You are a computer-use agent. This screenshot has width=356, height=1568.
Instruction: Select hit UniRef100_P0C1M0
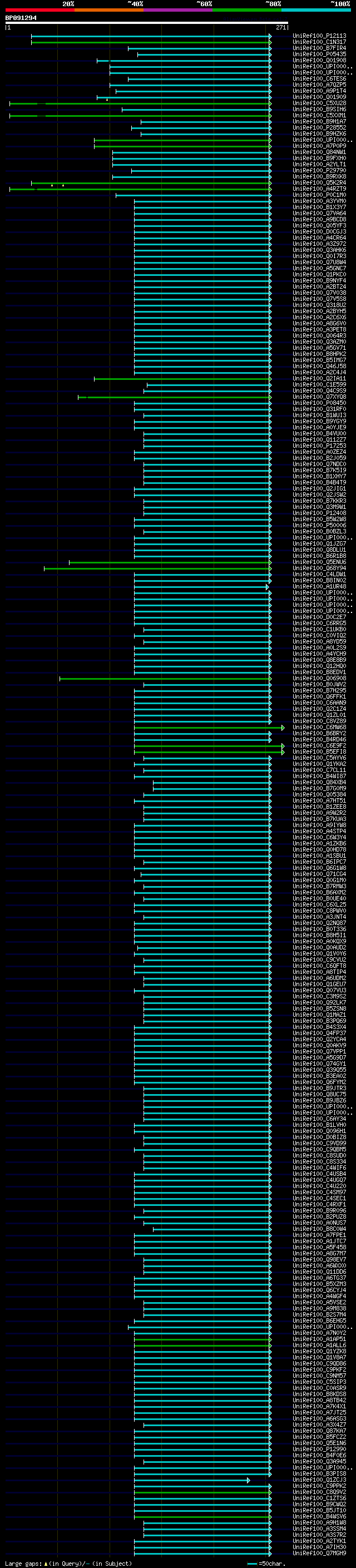coord(319,195)
